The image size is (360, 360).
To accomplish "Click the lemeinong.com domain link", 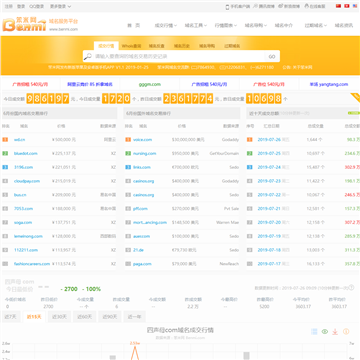I will (28, 236).
